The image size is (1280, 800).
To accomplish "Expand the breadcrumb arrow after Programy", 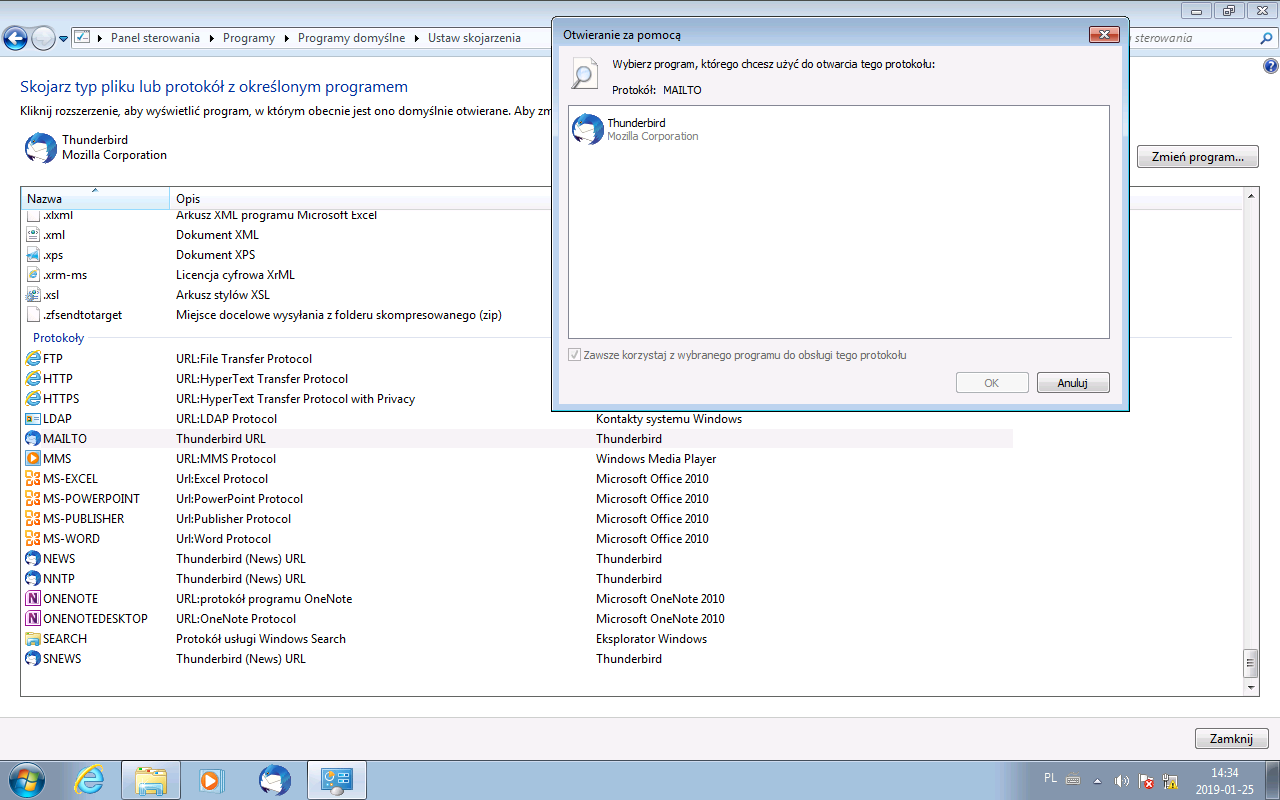I will pos(287,38).
